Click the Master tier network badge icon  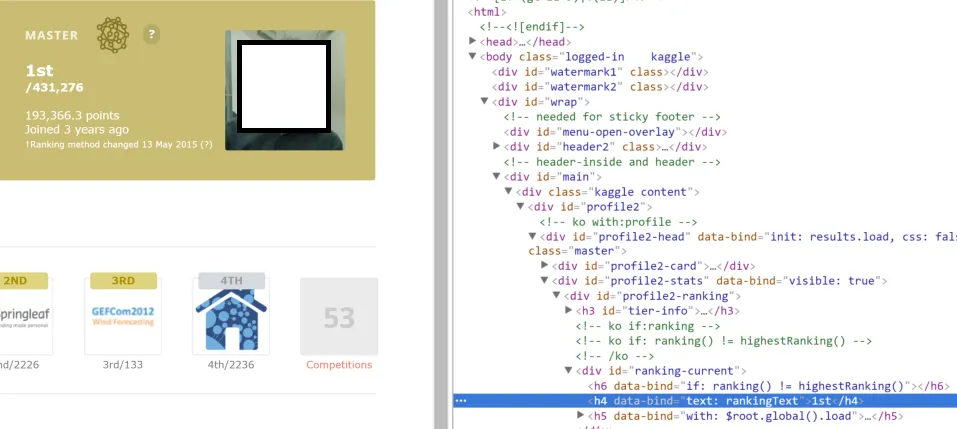point(113,35)
